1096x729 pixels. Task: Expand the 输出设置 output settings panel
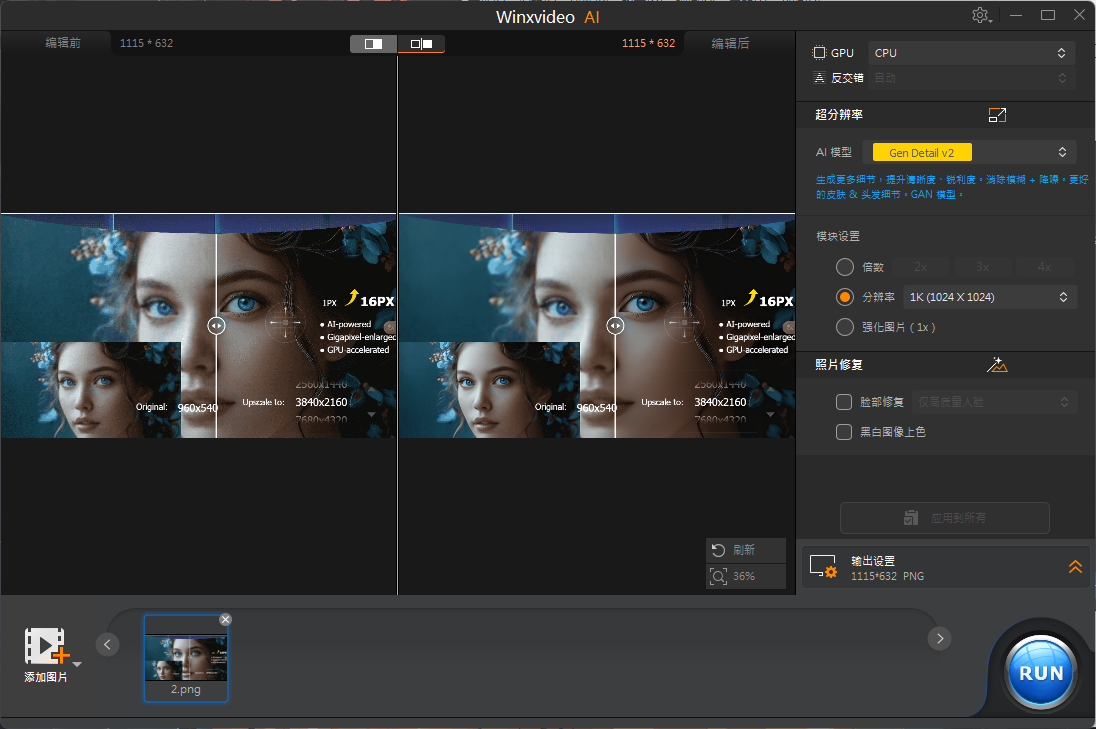[1075, 567]
